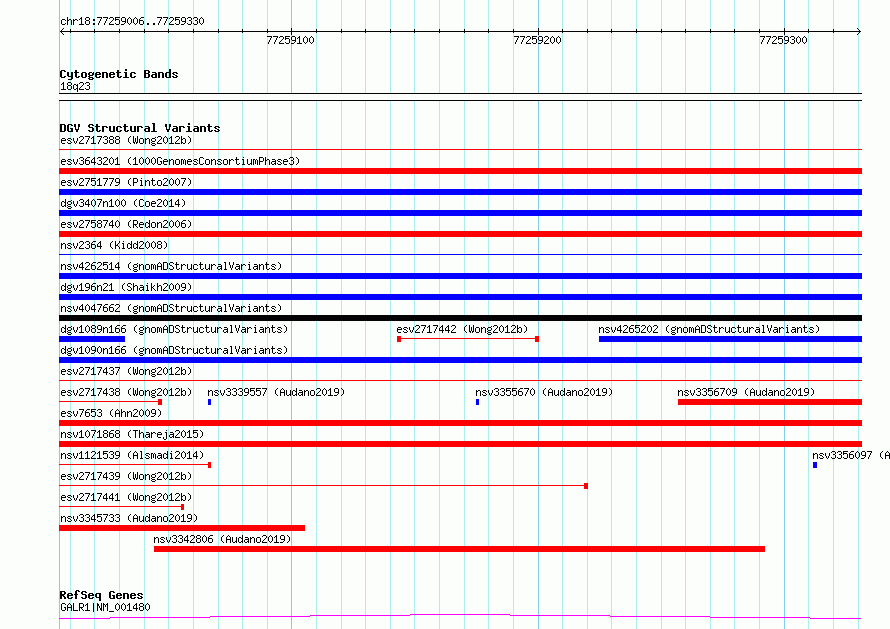
Task: Click the red nsv3356709 variant bar
Action: (x=770, y=402)
